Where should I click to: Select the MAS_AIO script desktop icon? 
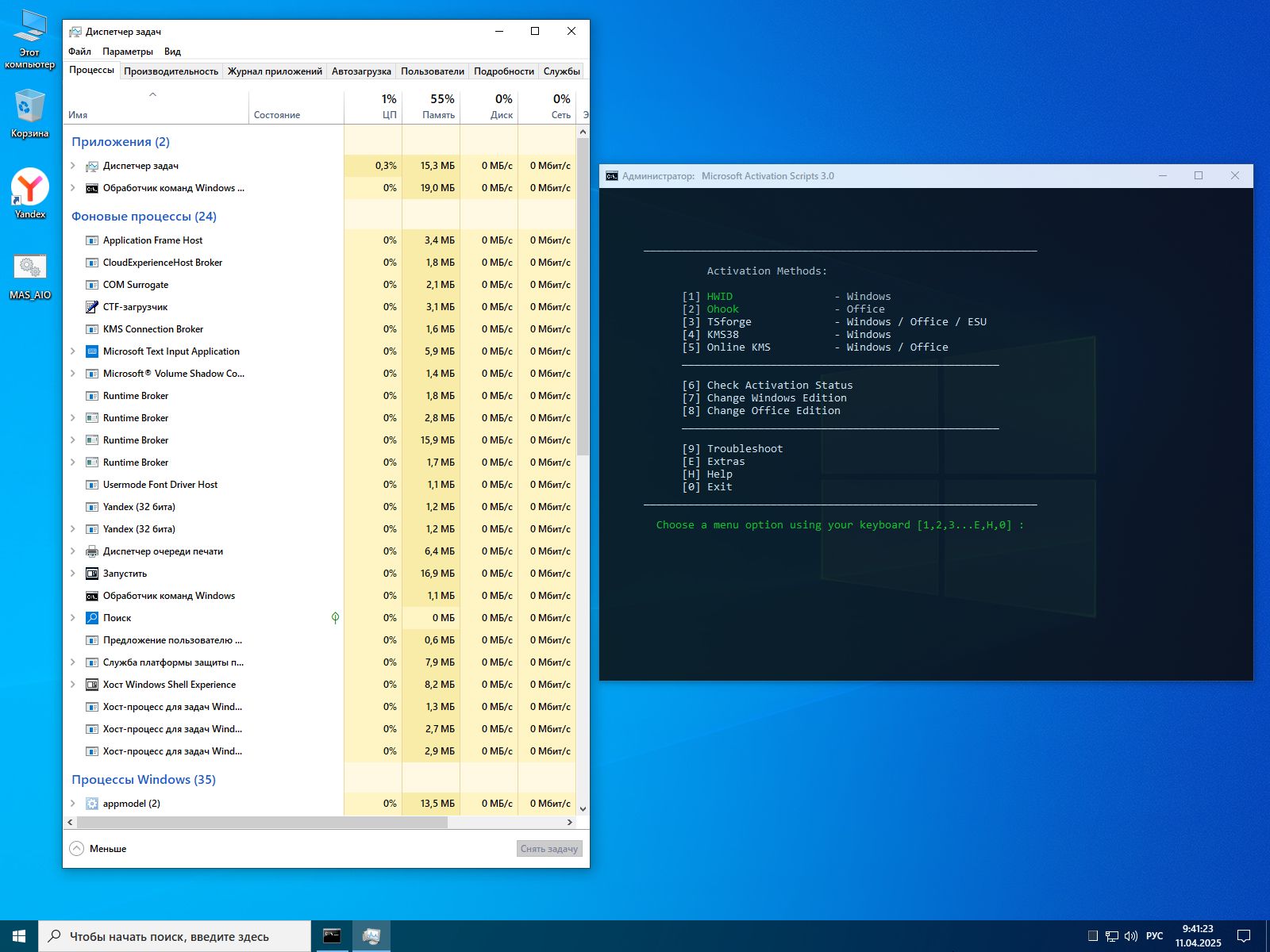tap(29, 276)
